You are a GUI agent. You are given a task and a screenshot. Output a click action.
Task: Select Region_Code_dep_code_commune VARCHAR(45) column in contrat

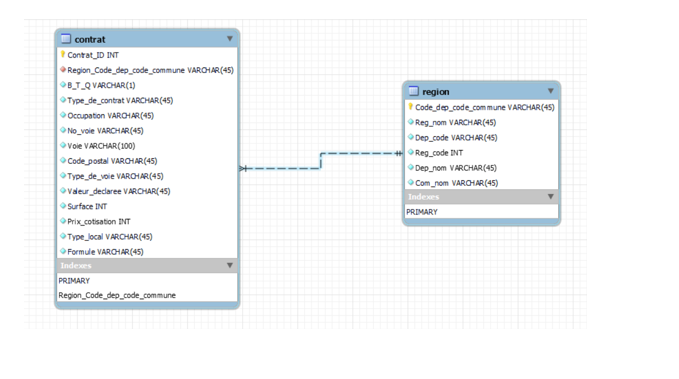[150, 70]
